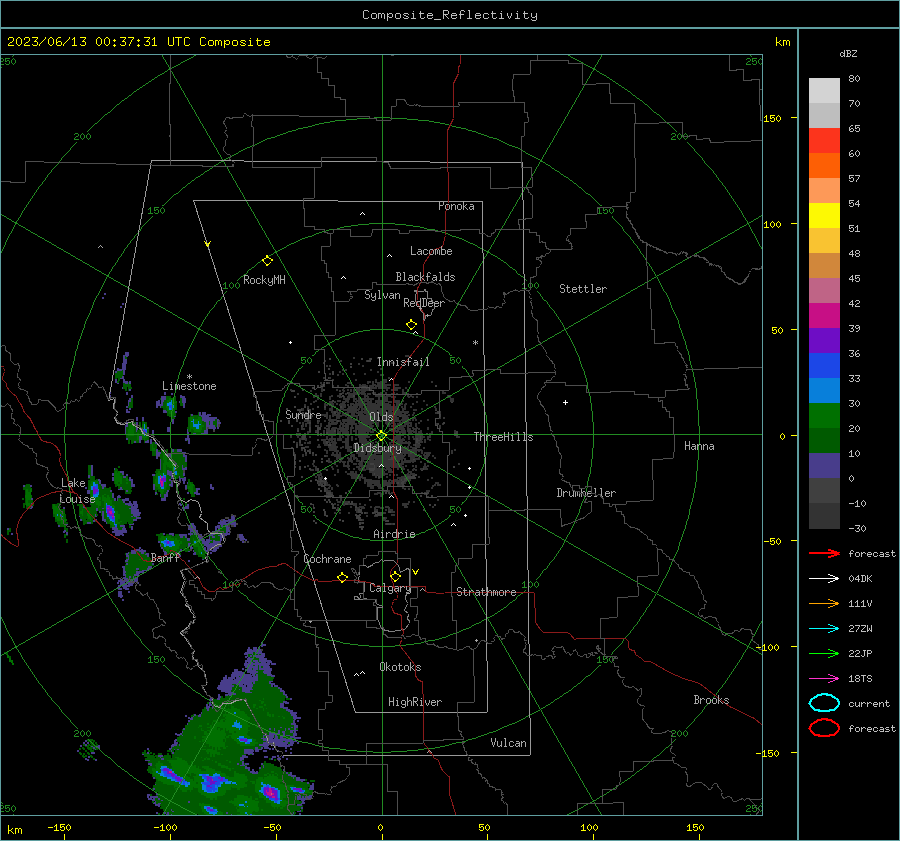Select the bright red swatch below 65
Image resolution: width=900 pixels, height=841 pixels.
pos(824,141)
